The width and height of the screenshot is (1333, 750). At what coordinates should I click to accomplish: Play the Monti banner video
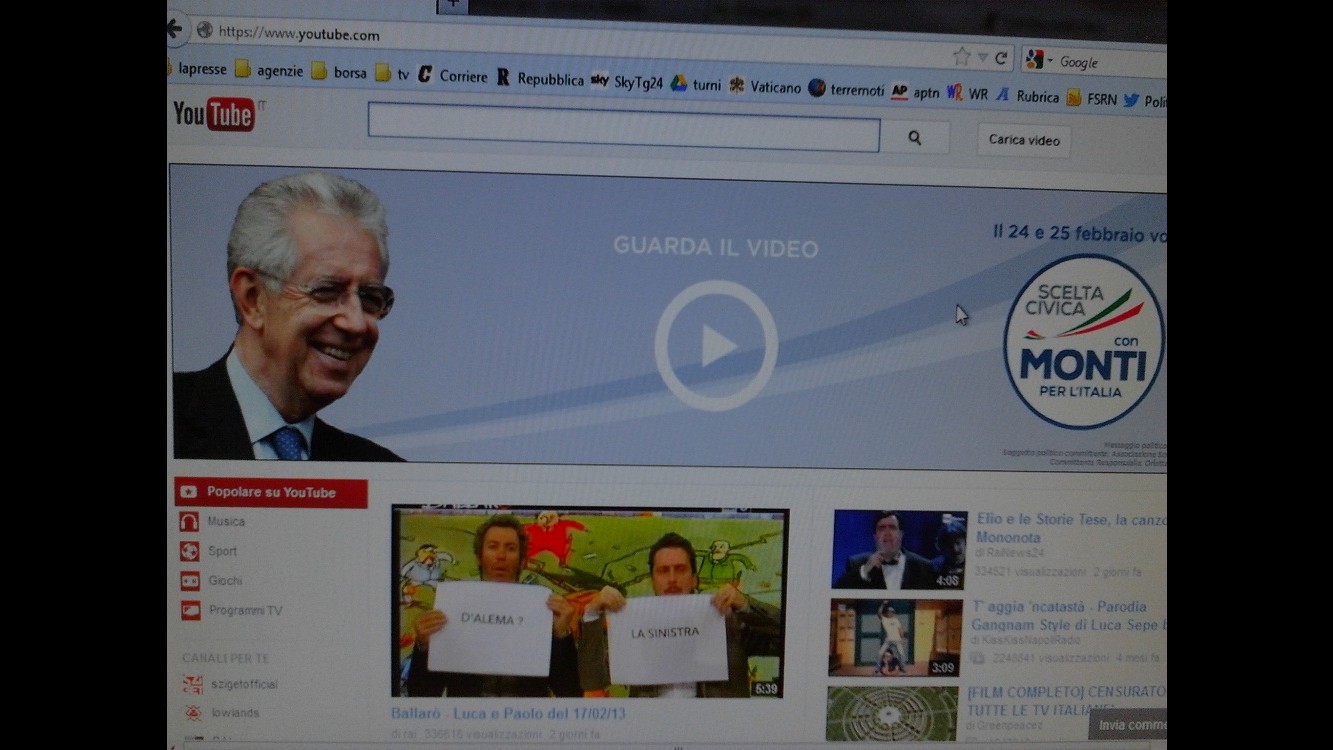pos(716,345)
